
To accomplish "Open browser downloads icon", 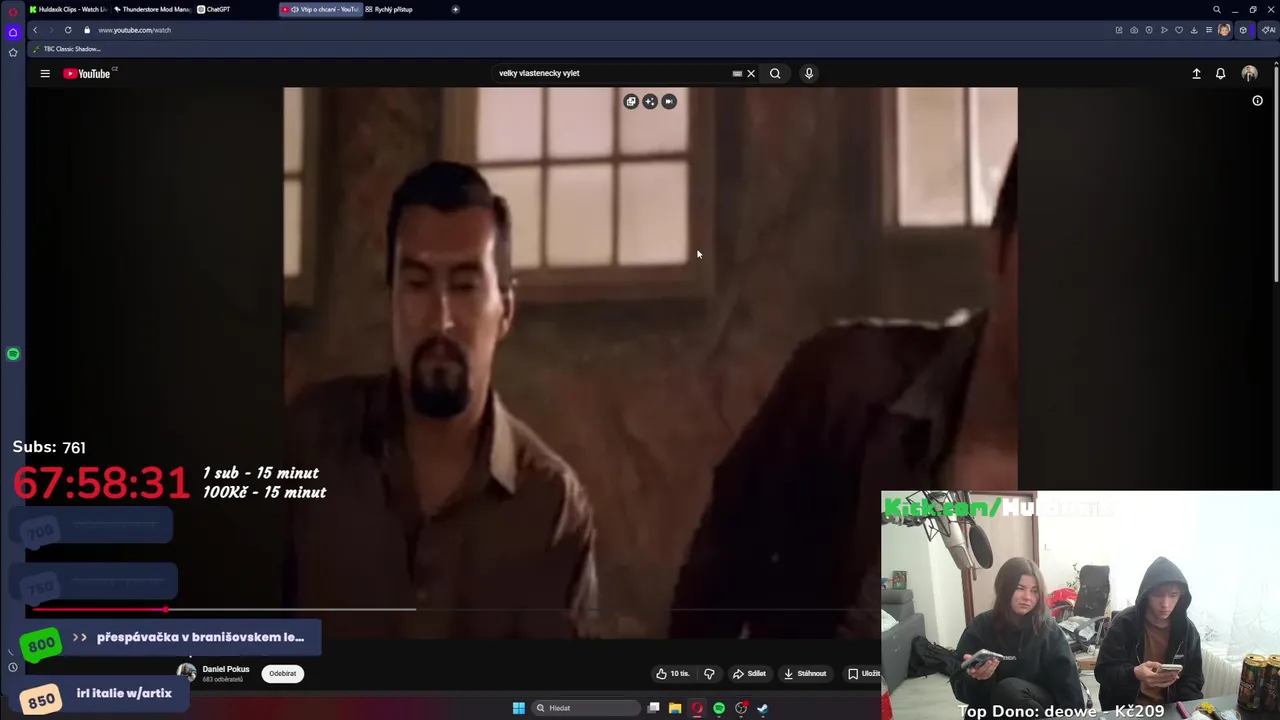I will click(1194, 30).
